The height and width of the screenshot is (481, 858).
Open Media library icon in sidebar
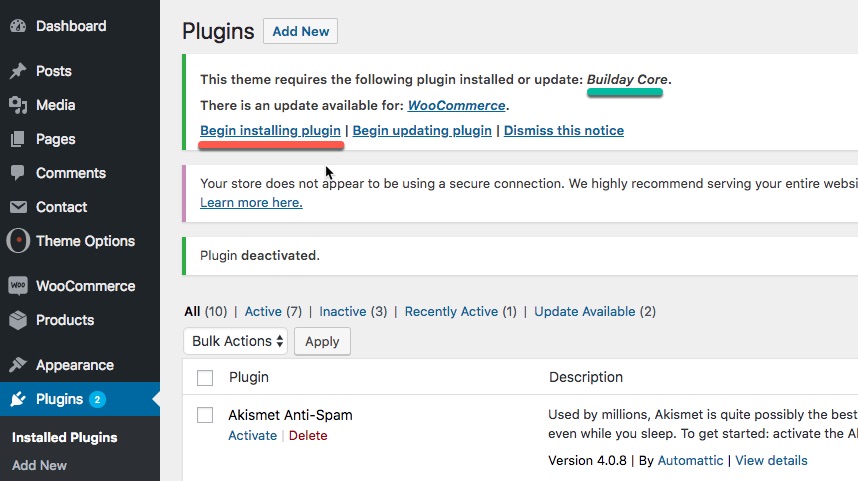click(18, 105)
